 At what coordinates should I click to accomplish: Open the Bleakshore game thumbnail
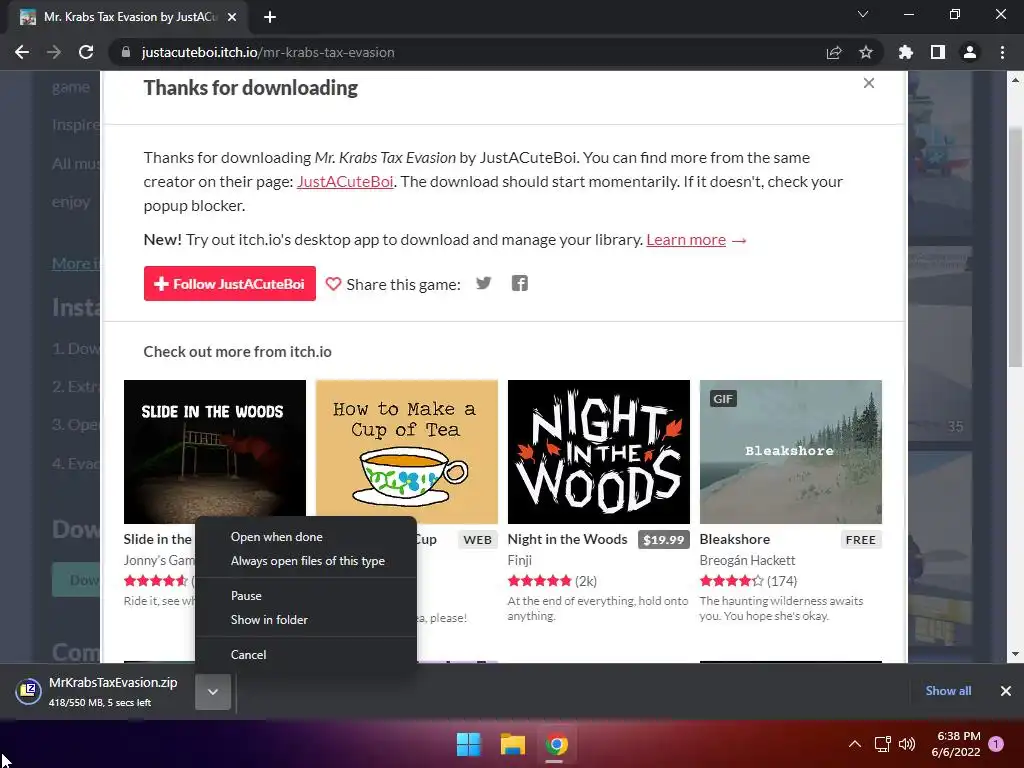791,452
